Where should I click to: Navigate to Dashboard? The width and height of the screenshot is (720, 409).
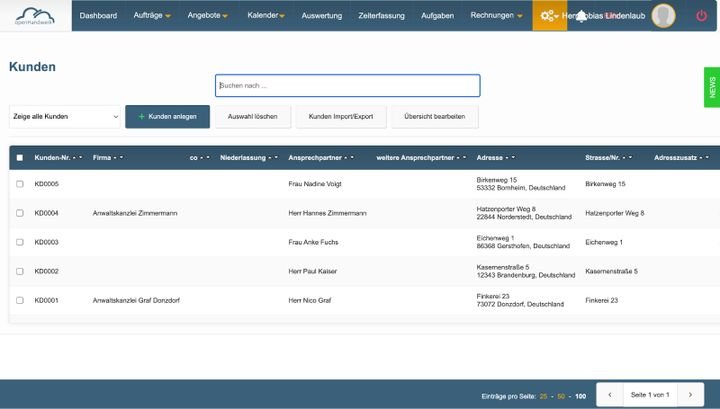pos(98,16)
